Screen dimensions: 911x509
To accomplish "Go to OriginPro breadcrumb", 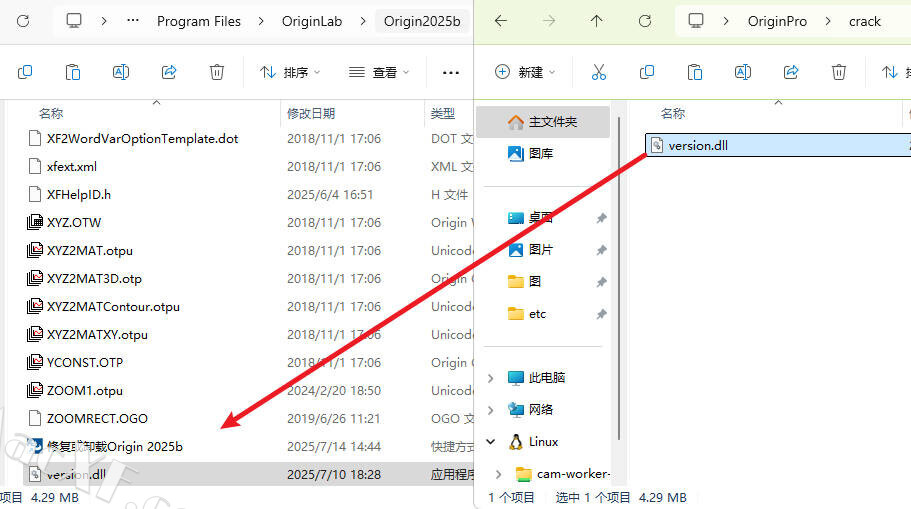I will pyautogui.click(x=777, y=21).
